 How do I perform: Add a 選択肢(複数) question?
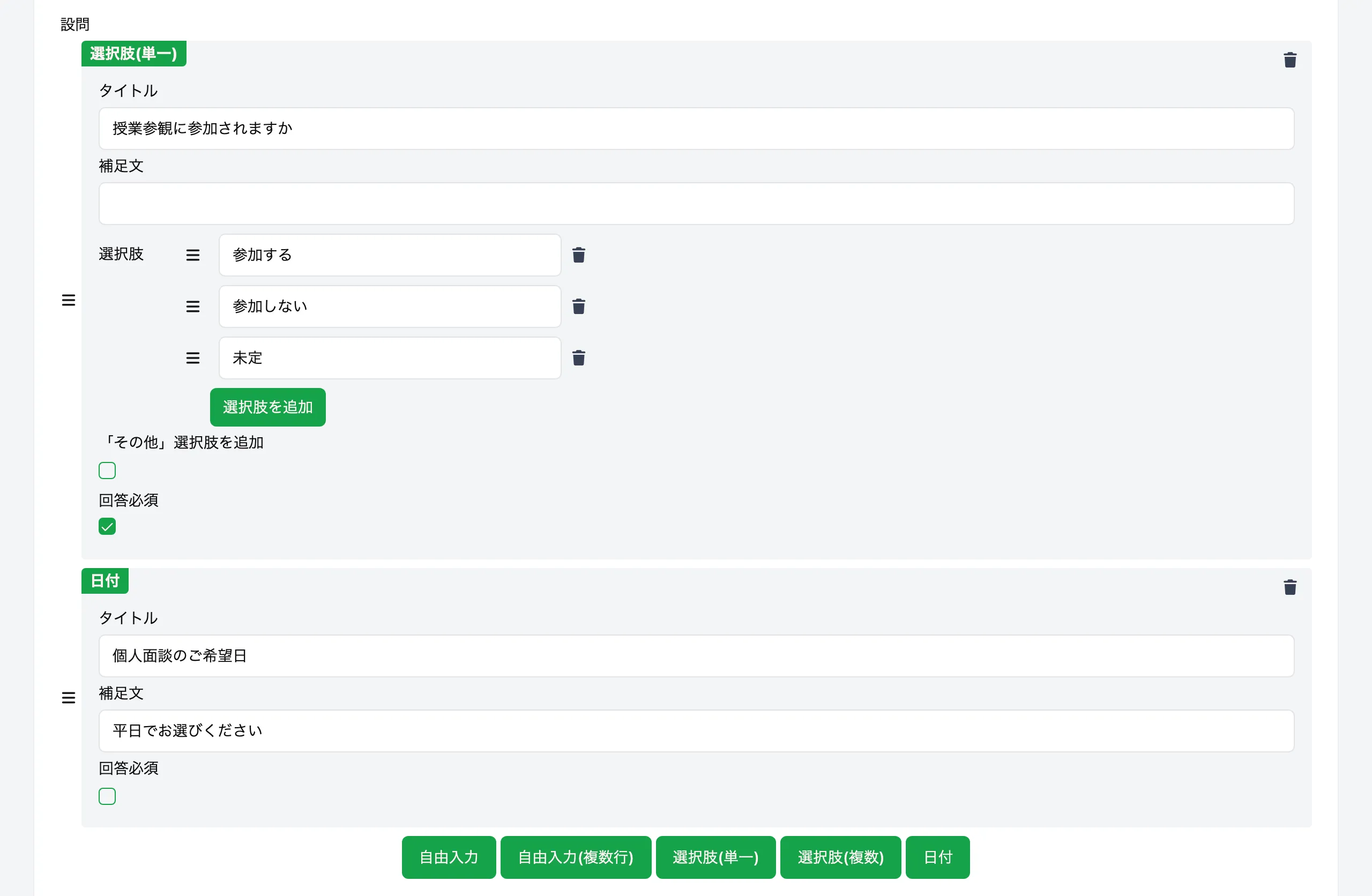coord(840,857)
